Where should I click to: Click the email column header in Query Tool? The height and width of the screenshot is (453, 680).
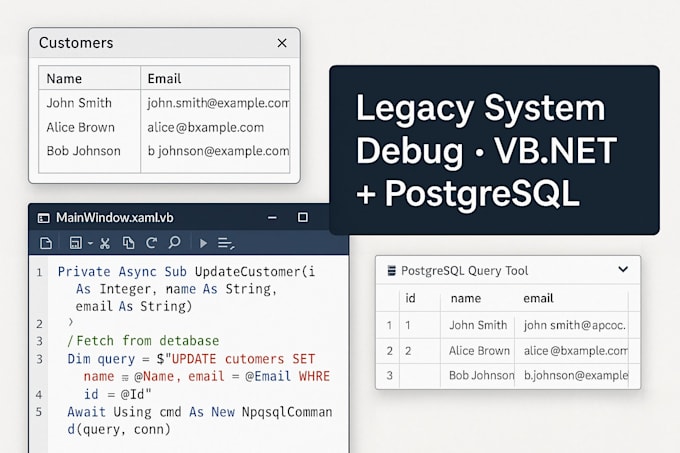click(538, 298)
